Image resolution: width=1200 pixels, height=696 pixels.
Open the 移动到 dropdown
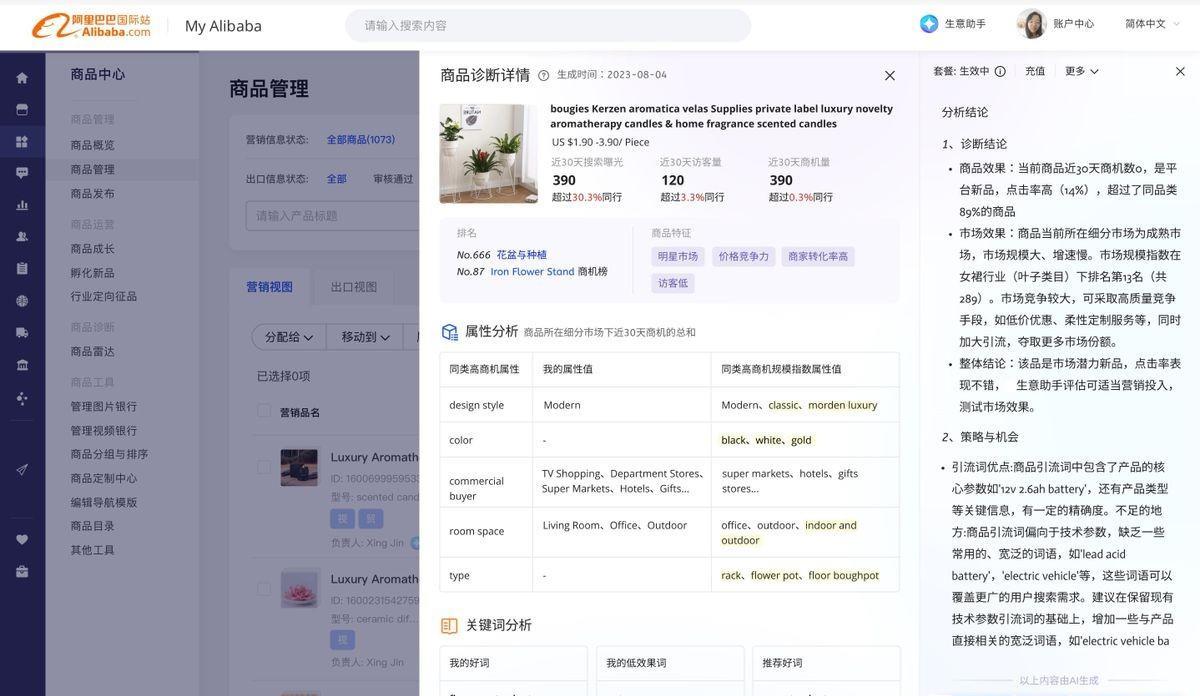tap(368, 337)
